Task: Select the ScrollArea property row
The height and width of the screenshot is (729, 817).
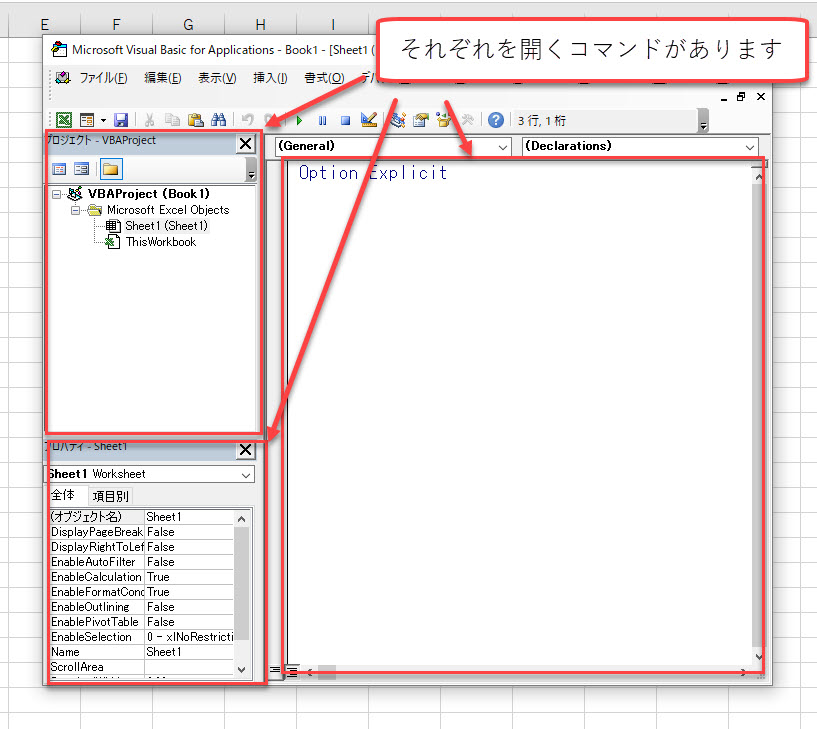Action: [x=141, y=667]
